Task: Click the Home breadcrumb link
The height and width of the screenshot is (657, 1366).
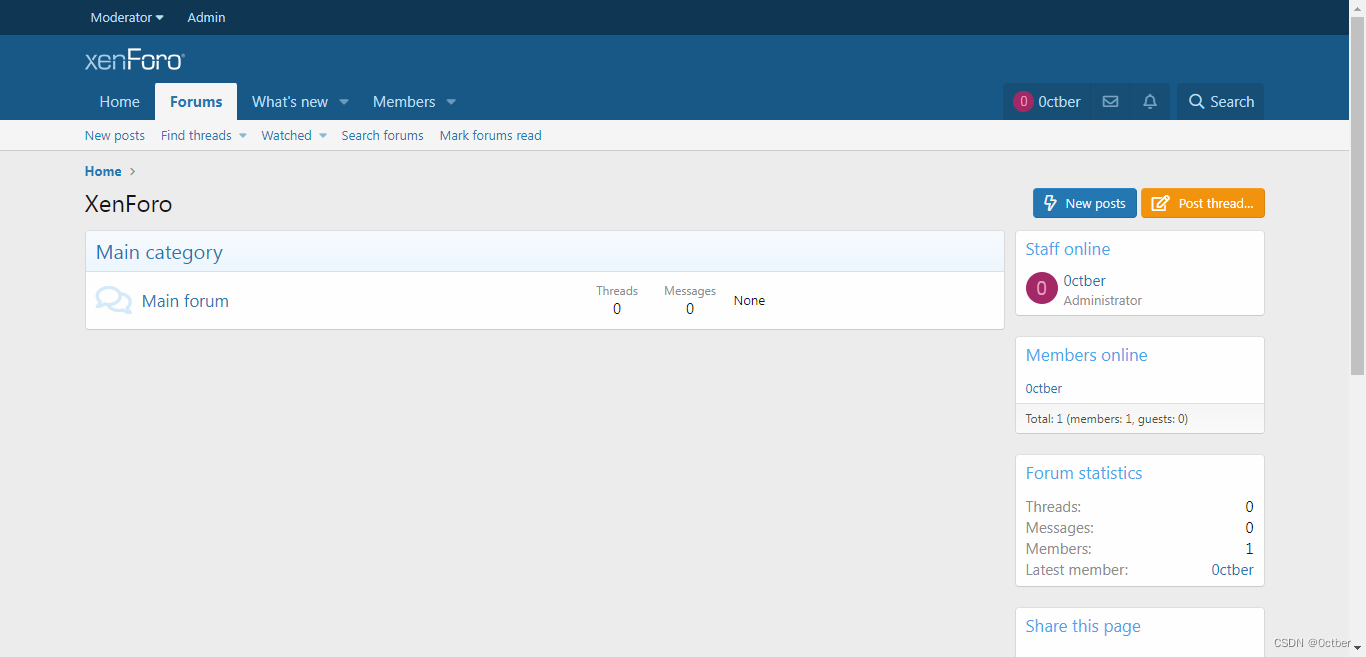Action: 103,171
